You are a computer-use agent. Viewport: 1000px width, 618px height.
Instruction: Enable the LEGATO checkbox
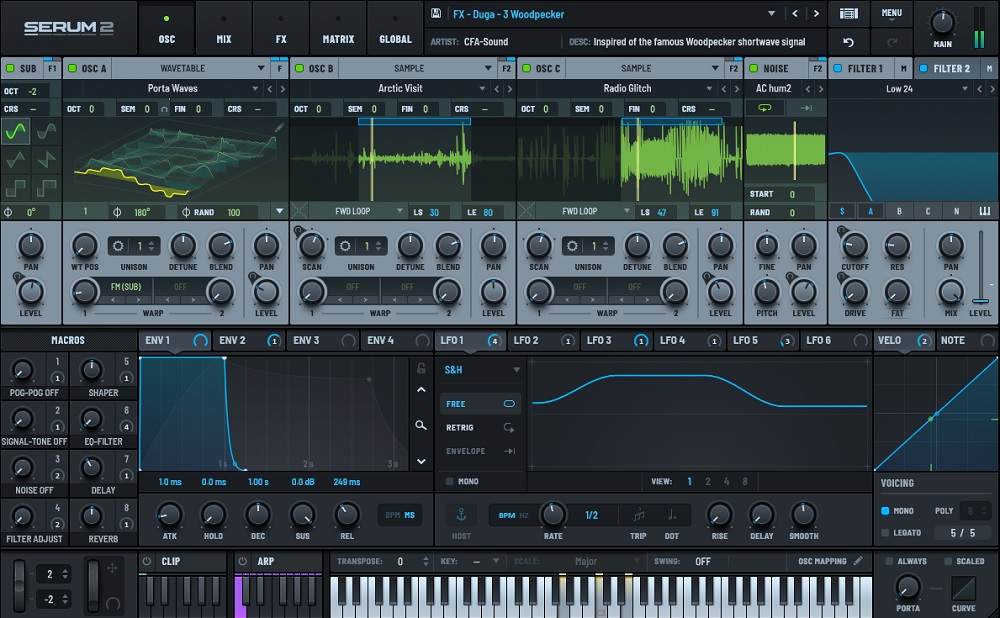point(885,533)
